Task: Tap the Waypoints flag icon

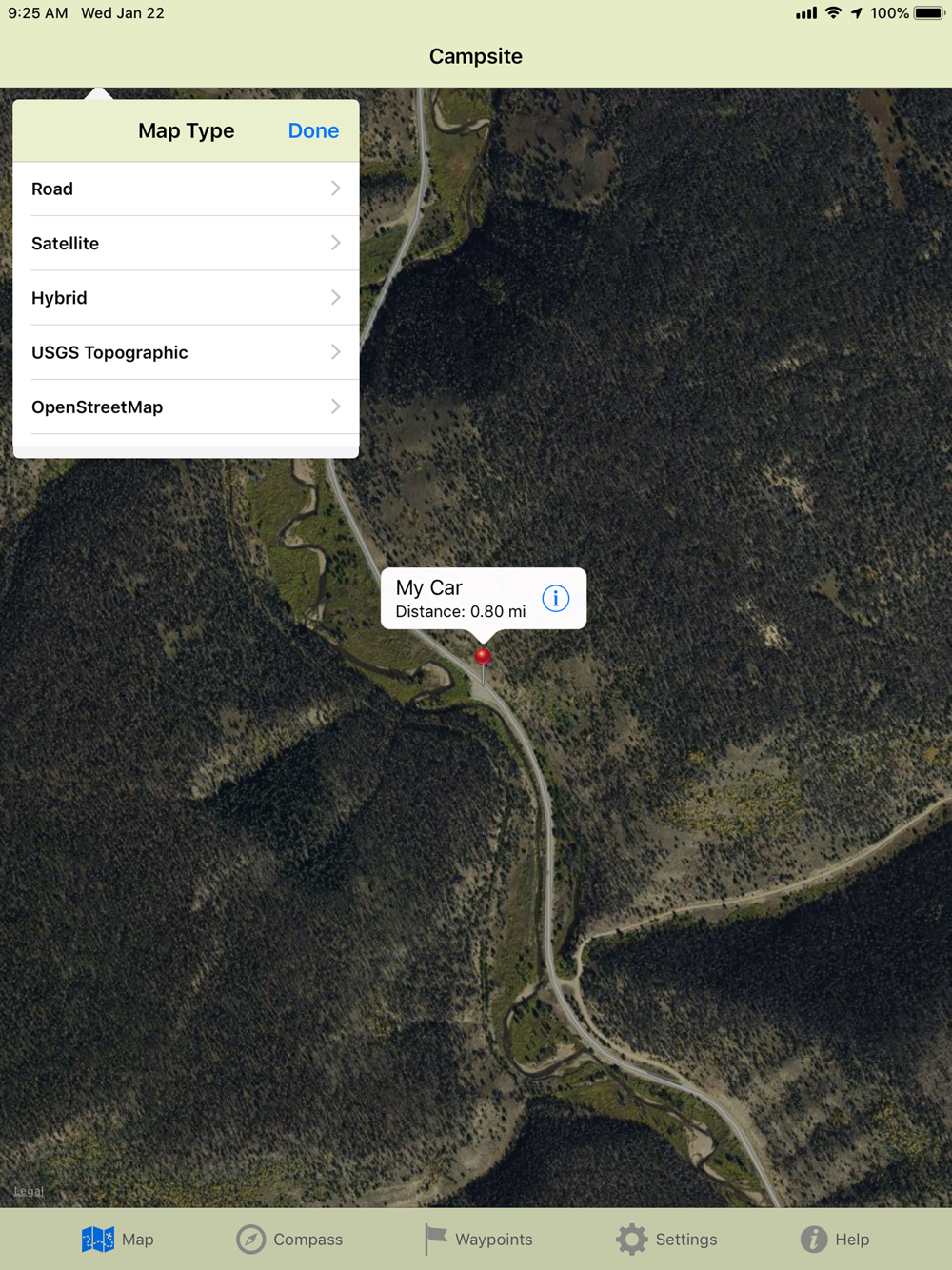Action: [x=435, y=1239]
